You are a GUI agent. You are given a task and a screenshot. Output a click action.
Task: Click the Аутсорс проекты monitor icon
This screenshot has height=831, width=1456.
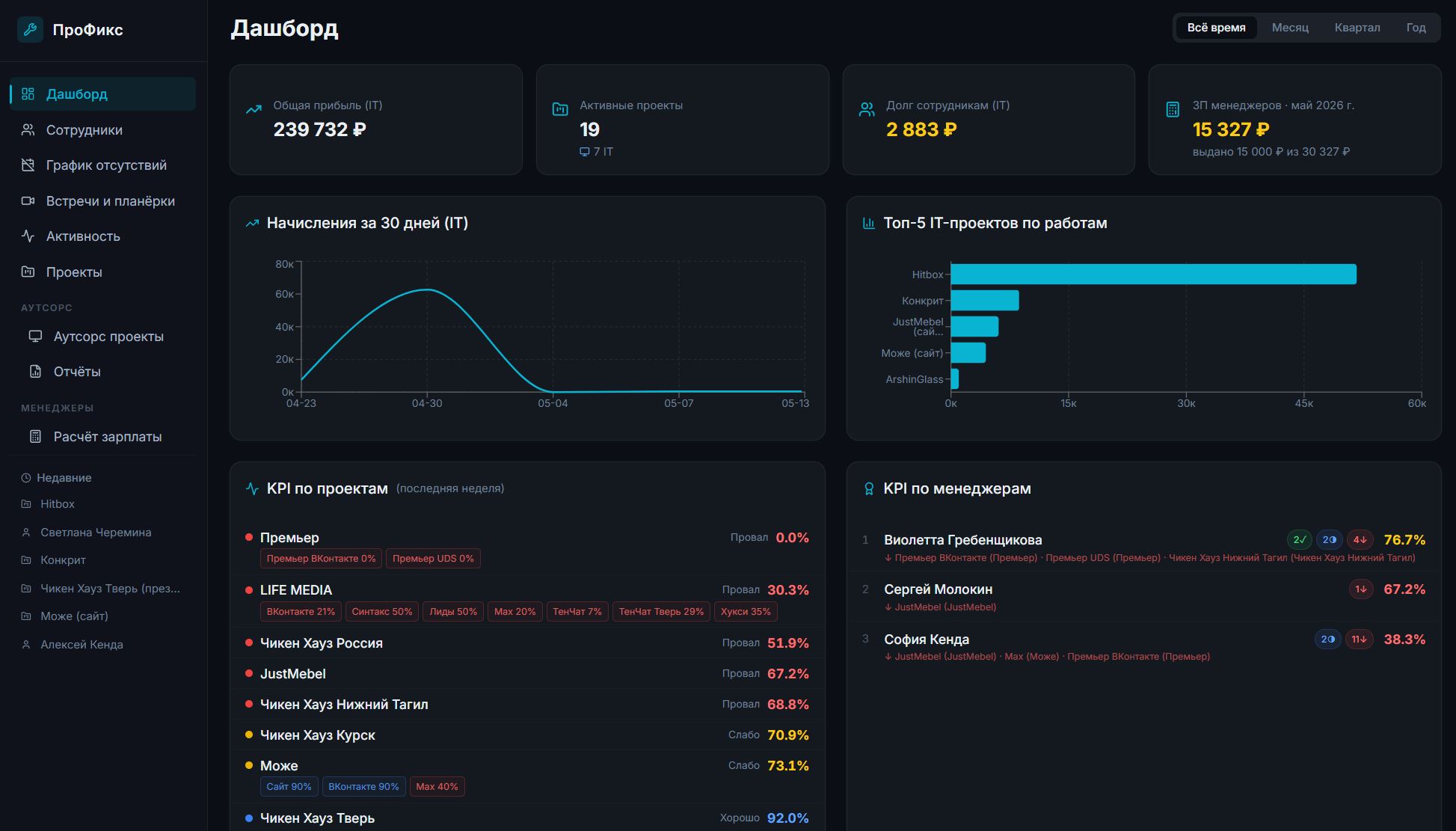(35, 337)
